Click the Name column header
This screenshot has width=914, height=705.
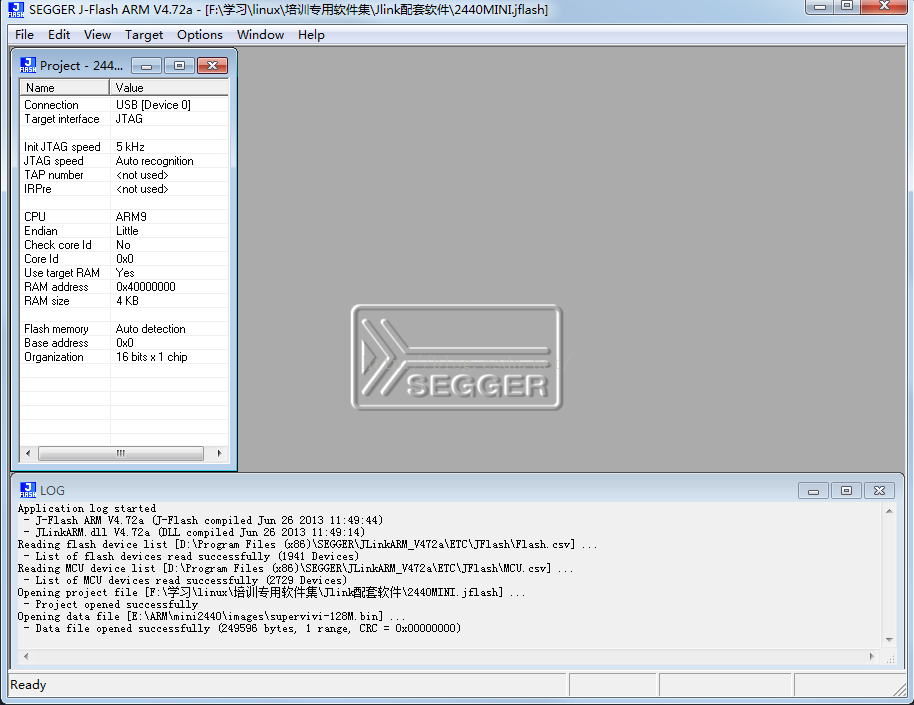point(65,87)
